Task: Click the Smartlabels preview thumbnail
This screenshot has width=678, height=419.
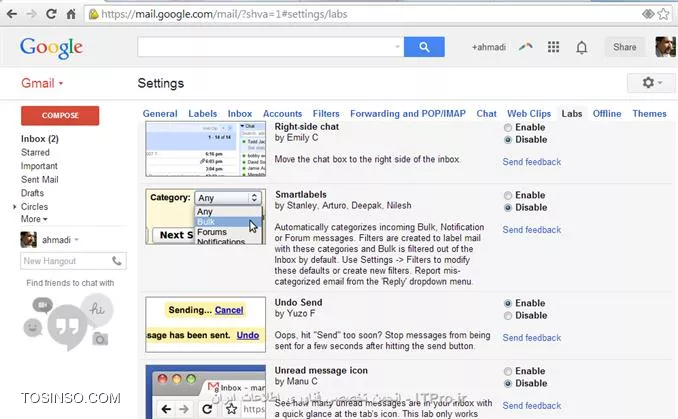Action: (x=205, y=216)
